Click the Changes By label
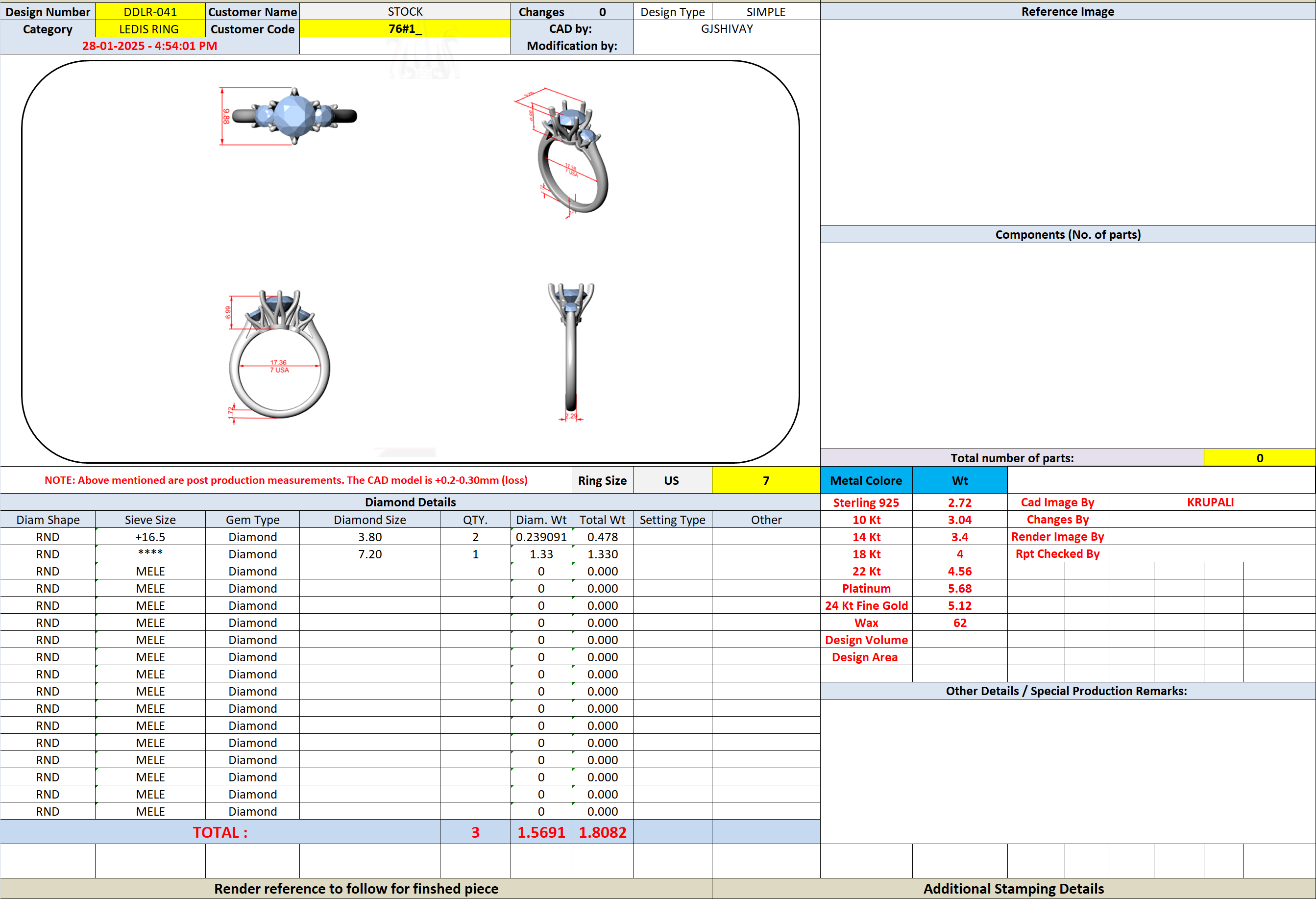Viewport: 1316px width, 899px height. tap(1057, 520)
